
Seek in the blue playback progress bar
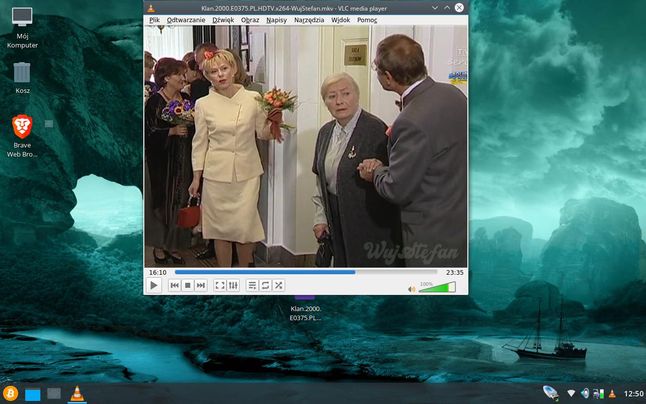click(x=306, y=272)
